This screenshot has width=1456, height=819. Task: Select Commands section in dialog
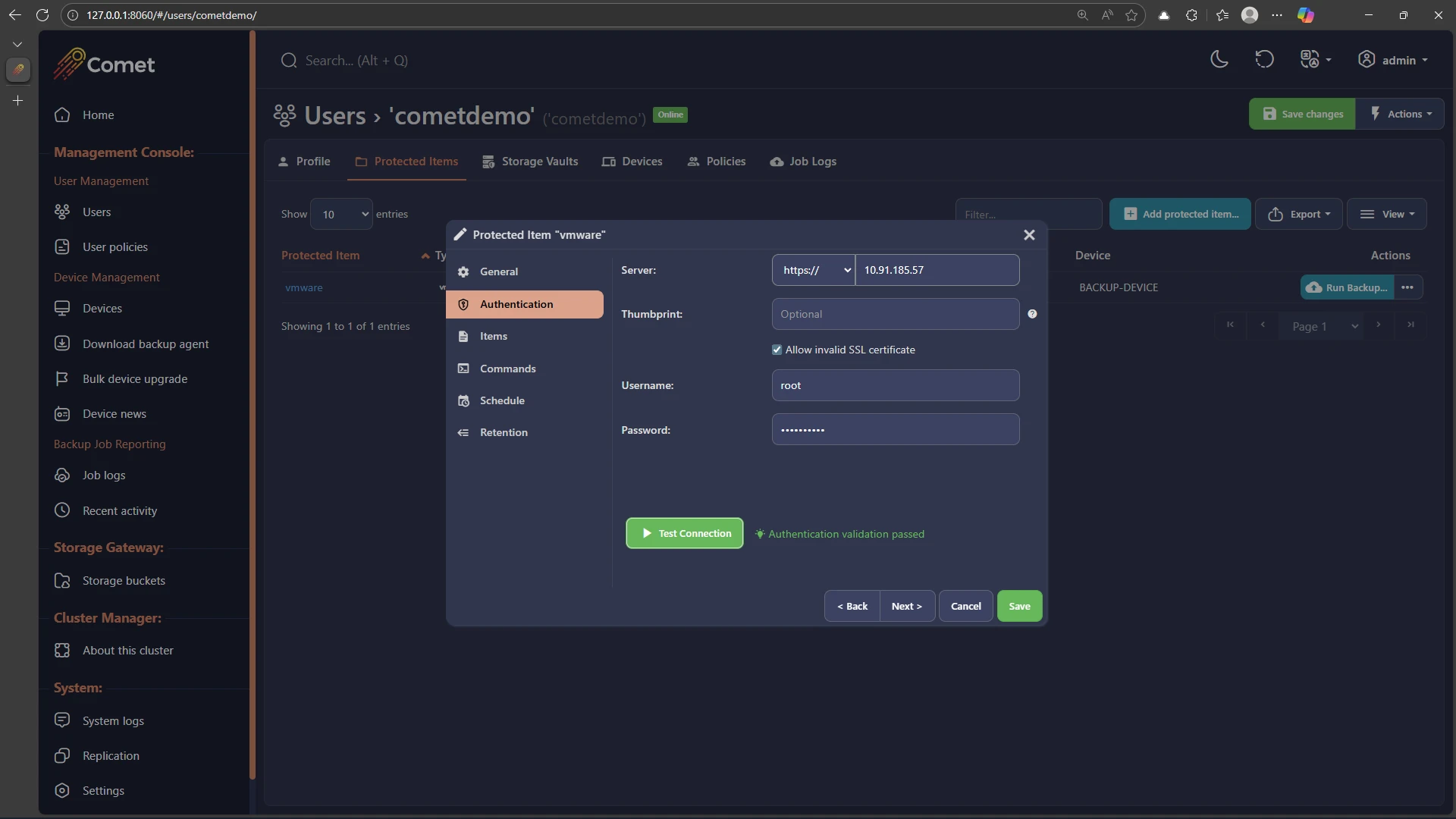tap(525, 369)
